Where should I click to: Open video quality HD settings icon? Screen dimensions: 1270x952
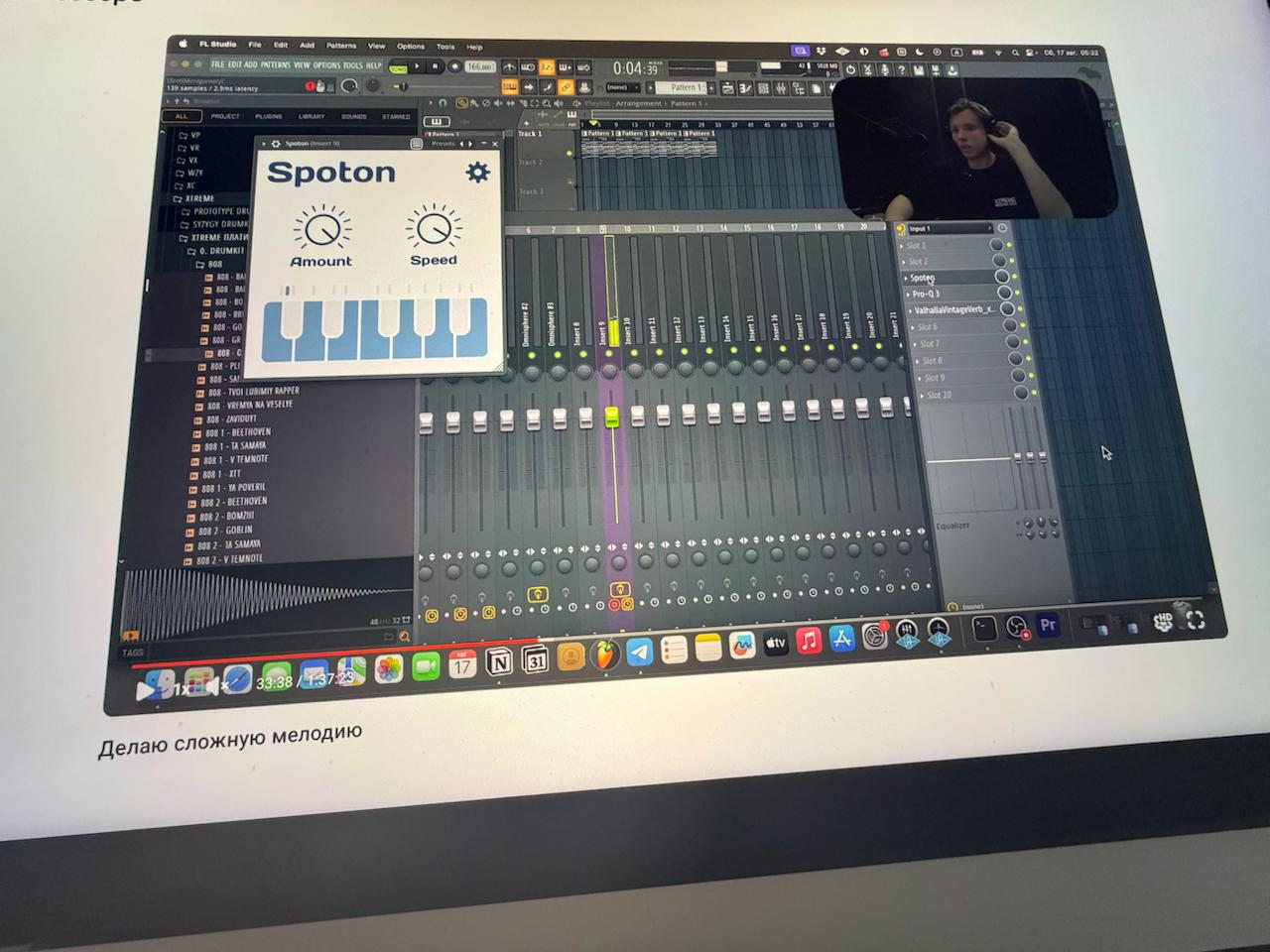pyautogui.click(x=1165, y=623)
